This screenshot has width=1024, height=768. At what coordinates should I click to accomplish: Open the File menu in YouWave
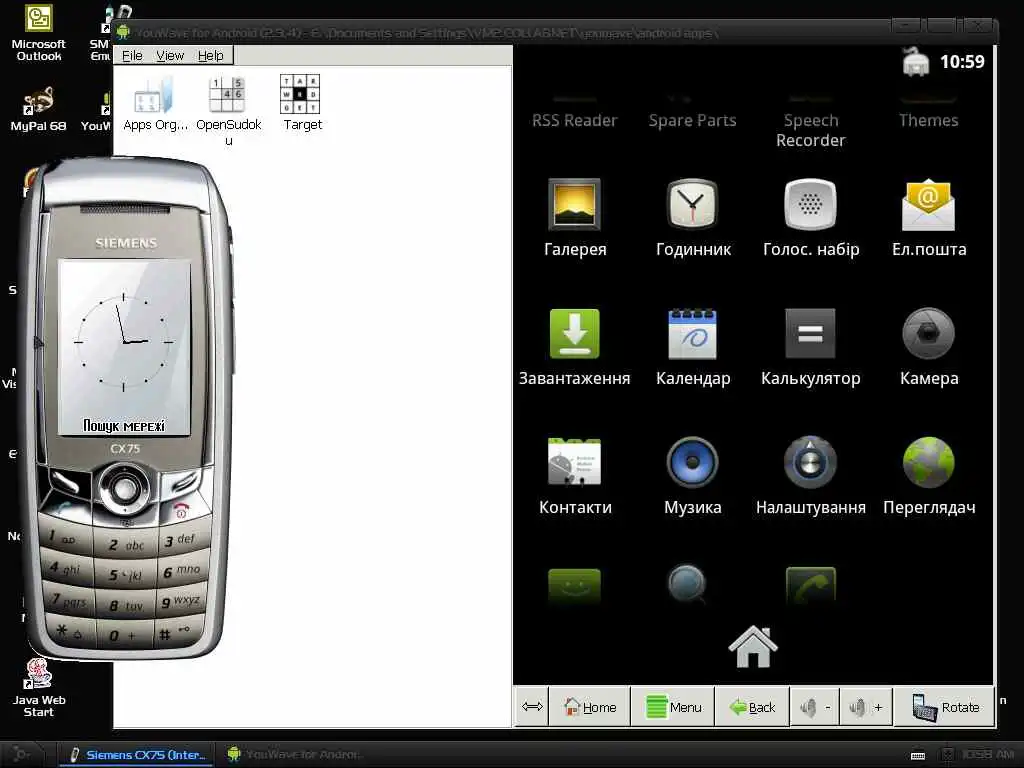(x=132, y=56)
